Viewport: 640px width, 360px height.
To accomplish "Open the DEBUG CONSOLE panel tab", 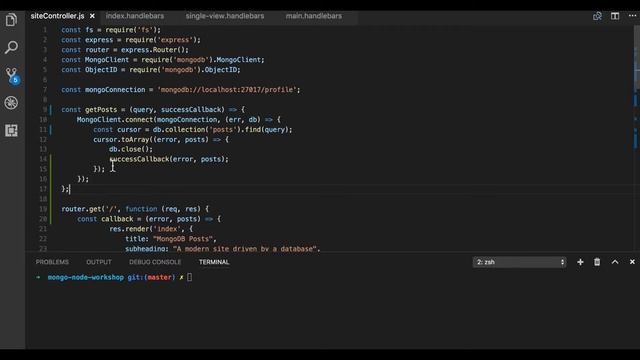I will click(155, 262).
